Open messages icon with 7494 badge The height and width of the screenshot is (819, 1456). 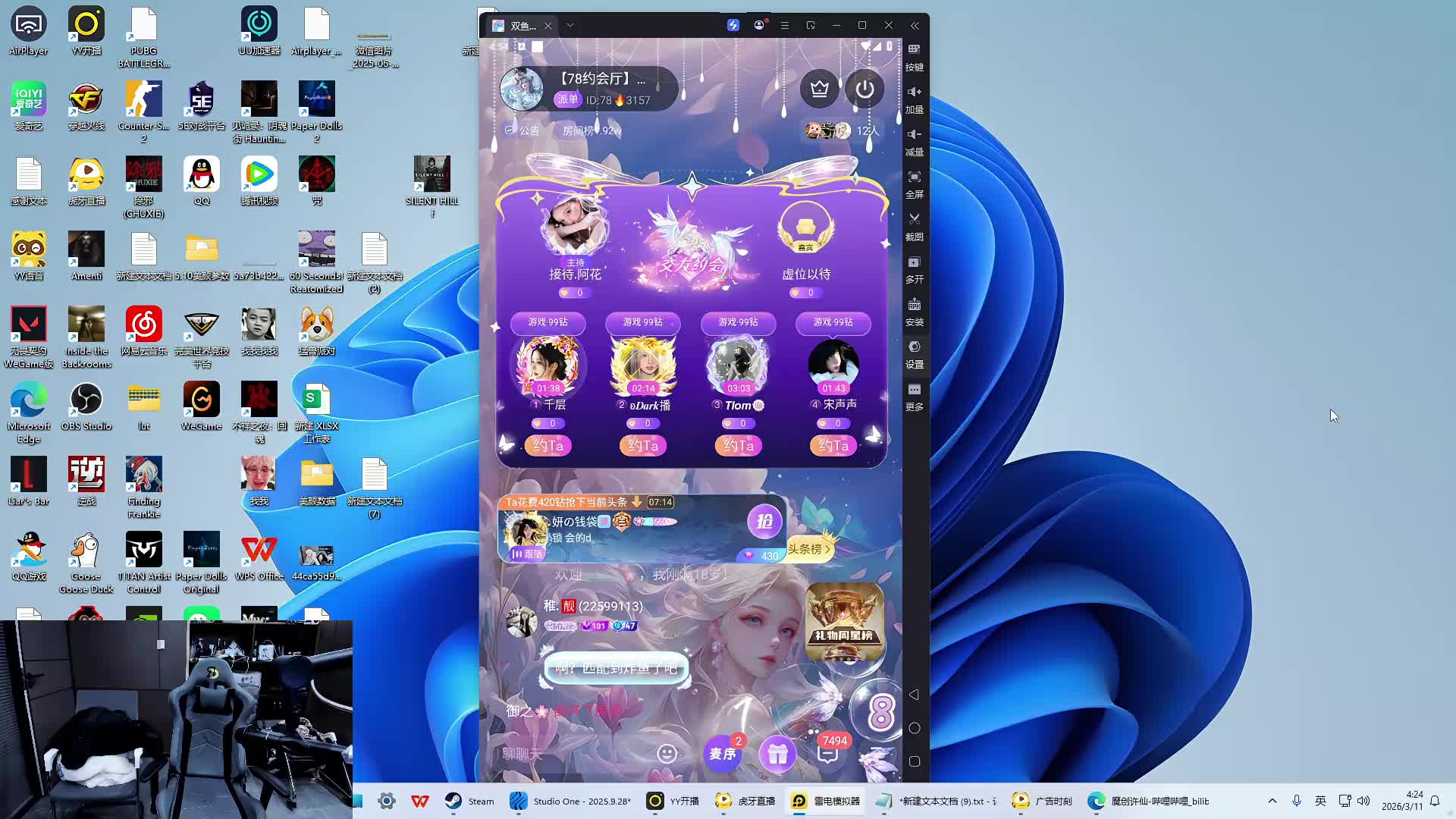[x=828, y=753]
